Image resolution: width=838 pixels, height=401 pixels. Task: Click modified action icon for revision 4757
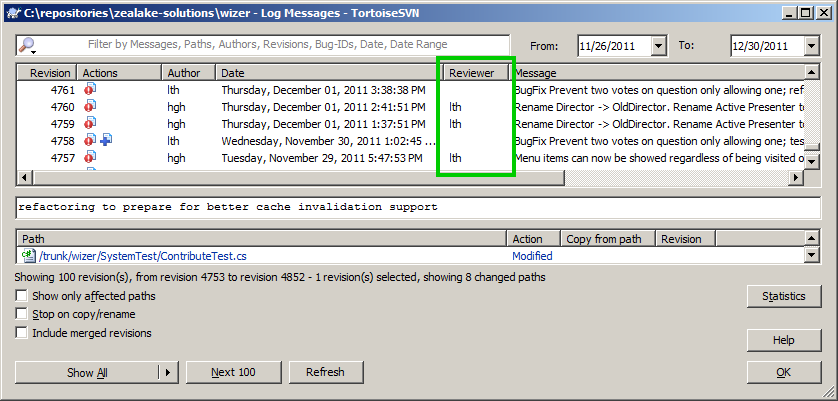pos(90,158)
